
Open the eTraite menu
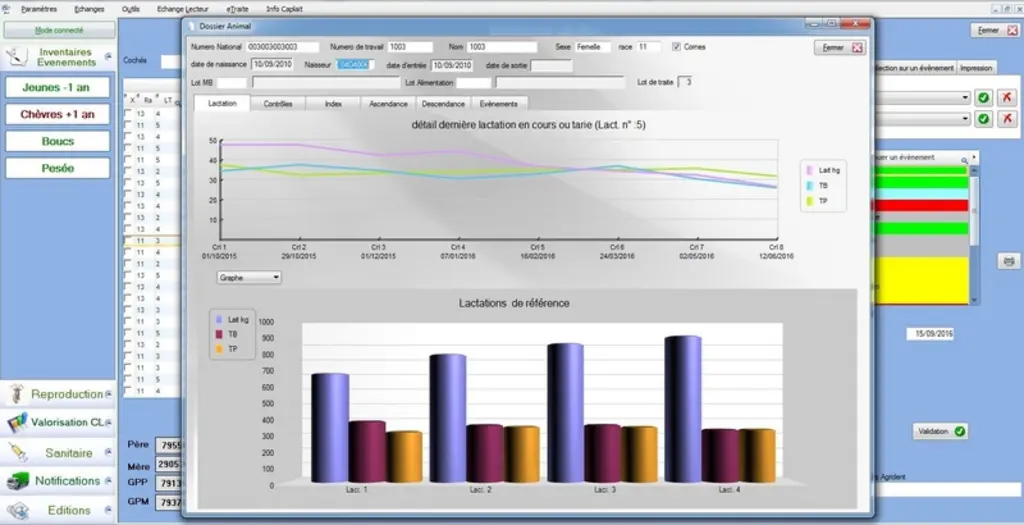point(237,9)
